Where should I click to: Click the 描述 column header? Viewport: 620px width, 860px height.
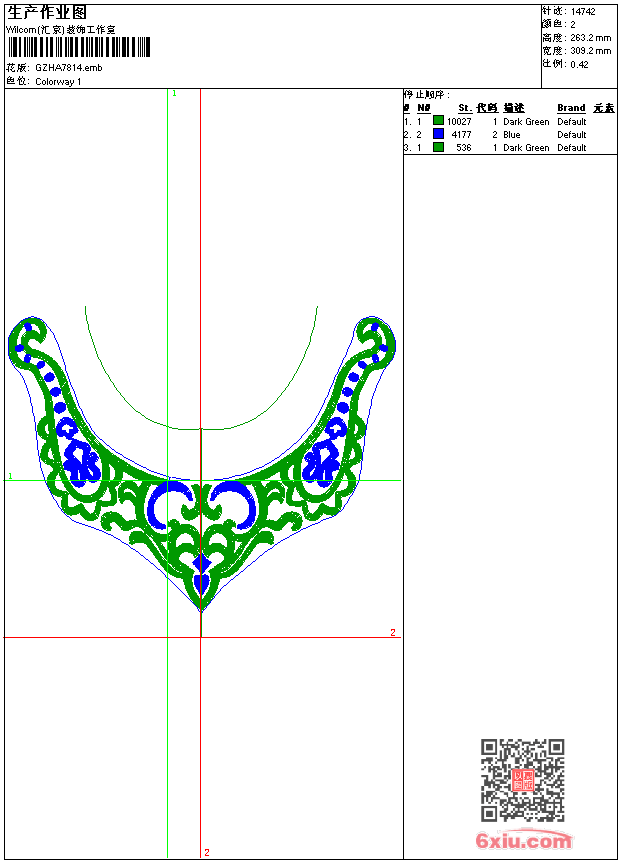[514, 108]
